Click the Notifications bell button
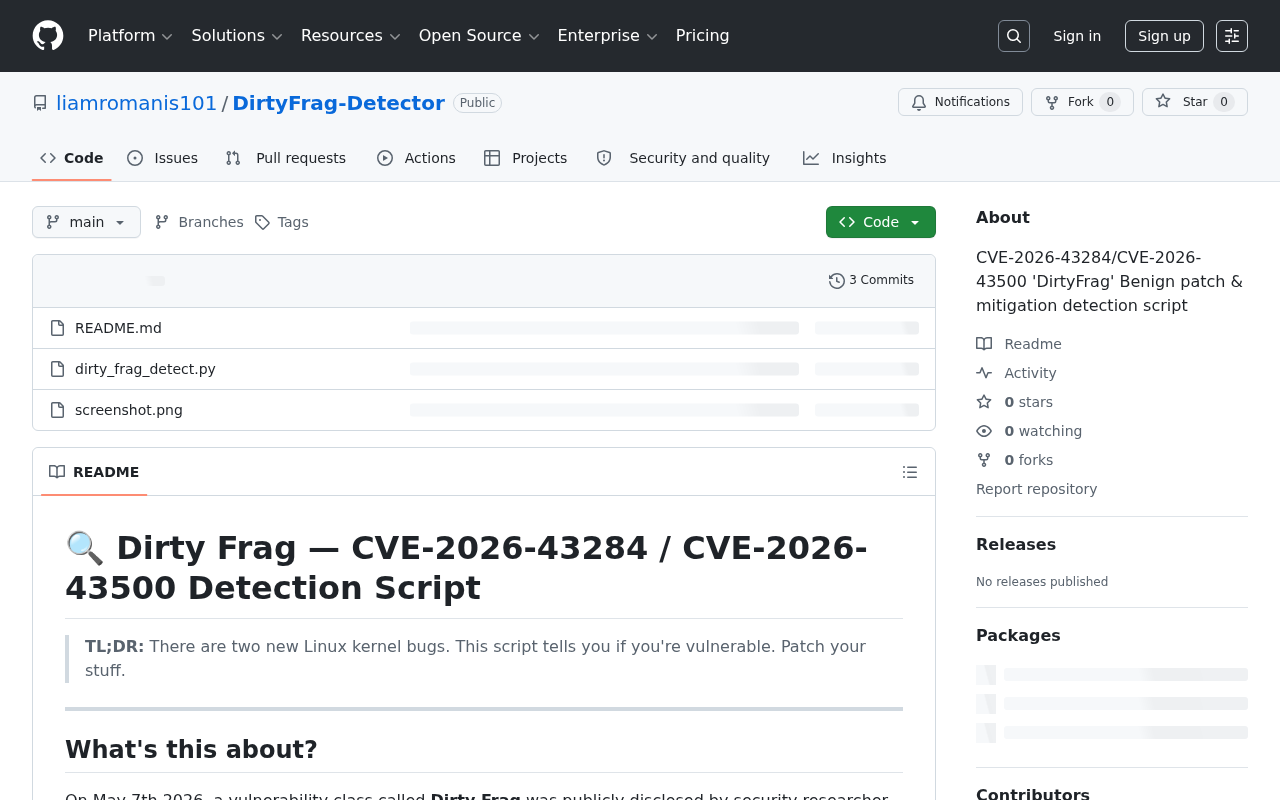1280x800 pixels. (960, 102)
